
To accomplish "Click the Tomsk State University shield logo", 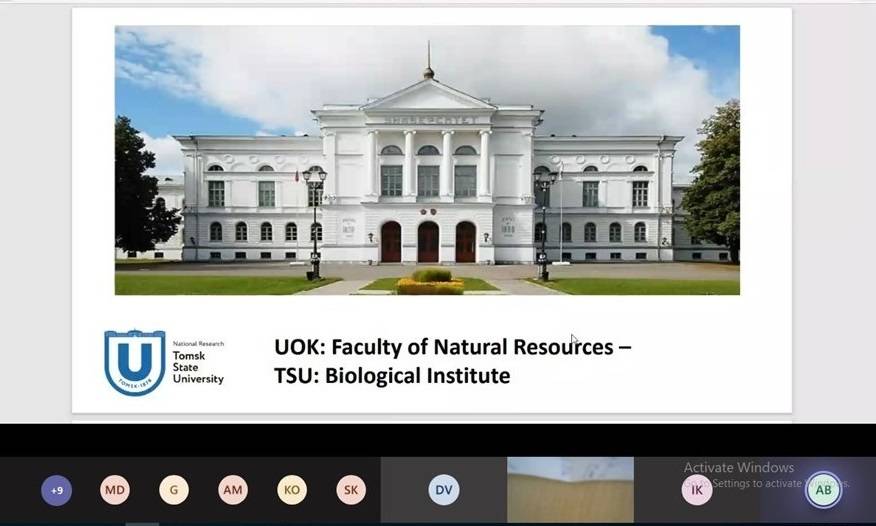I will point(135,362).
